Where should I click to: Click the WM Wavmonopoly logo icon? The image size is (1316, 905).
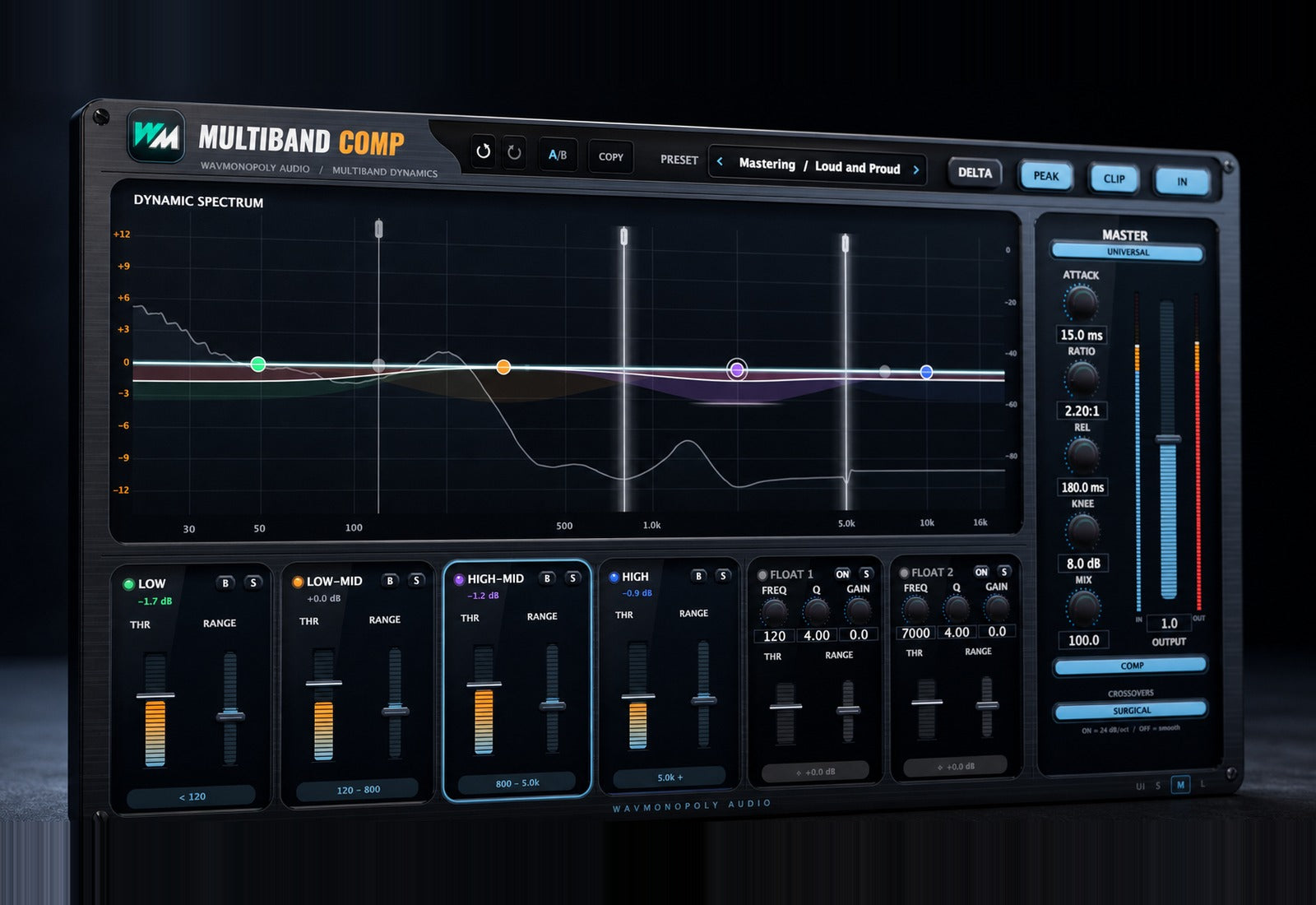pos(156,135)
